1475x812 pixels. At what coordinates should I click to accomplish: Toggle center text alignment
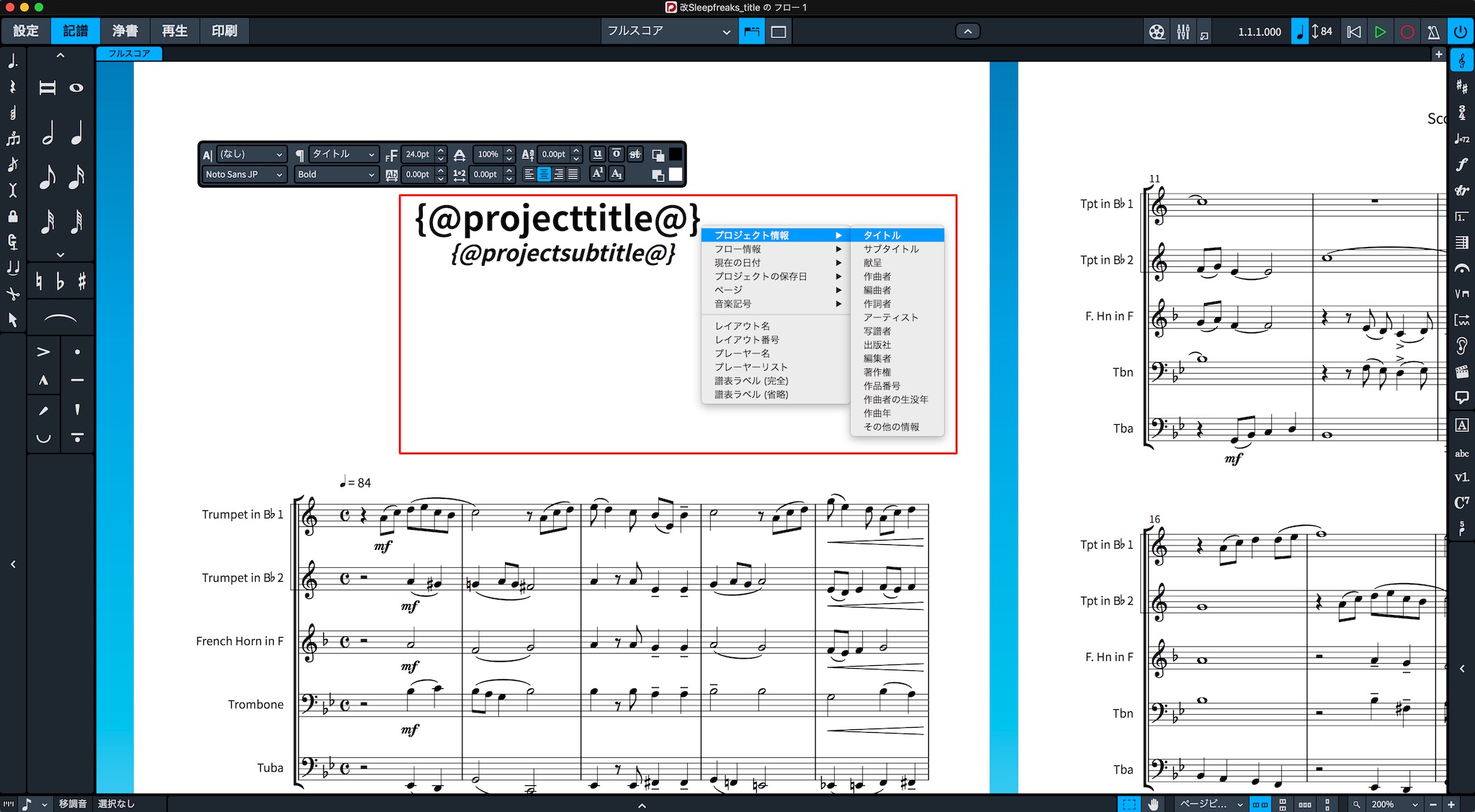coord(544,174)
